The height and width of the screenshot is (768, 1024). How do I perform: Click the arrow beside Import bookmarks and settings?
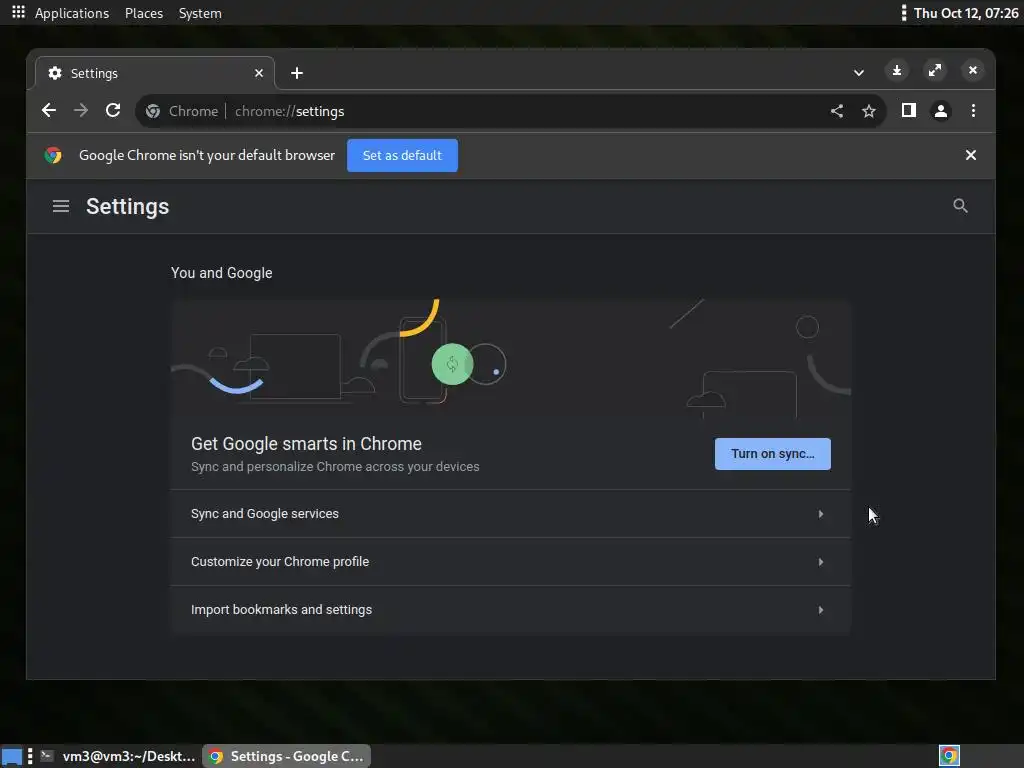pyautogui.click(x=821, y=610)
